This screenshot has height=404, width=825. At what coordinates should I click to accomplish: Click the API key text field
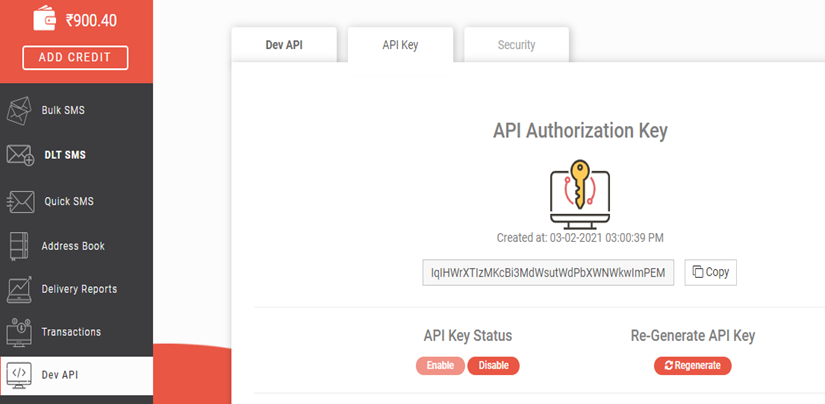pyautogui.click(x=548, y=272)
